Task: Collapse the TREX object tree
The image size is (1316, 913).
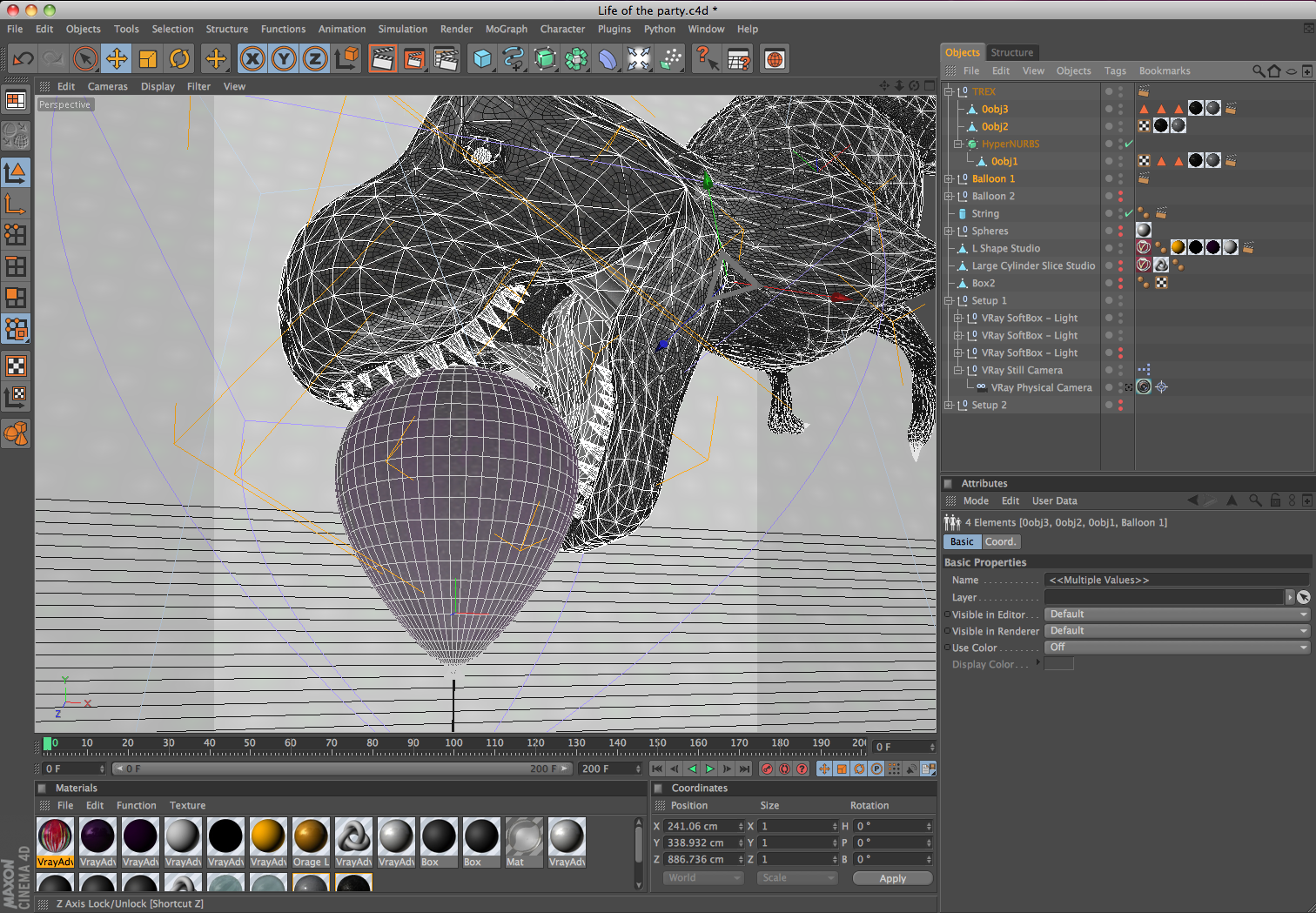Action: tap(949, 91)
